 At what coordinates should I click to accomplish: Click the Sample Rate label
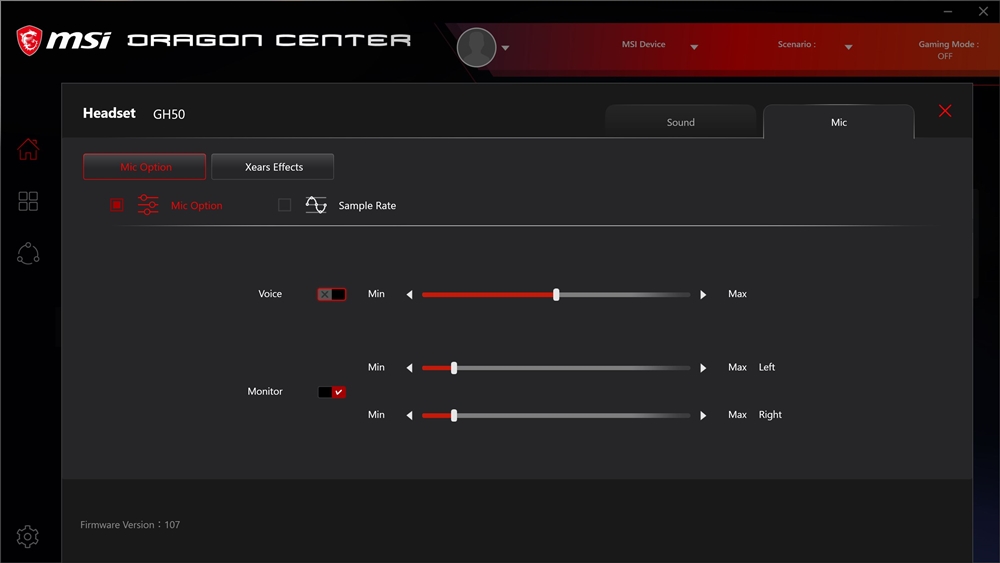367,205
